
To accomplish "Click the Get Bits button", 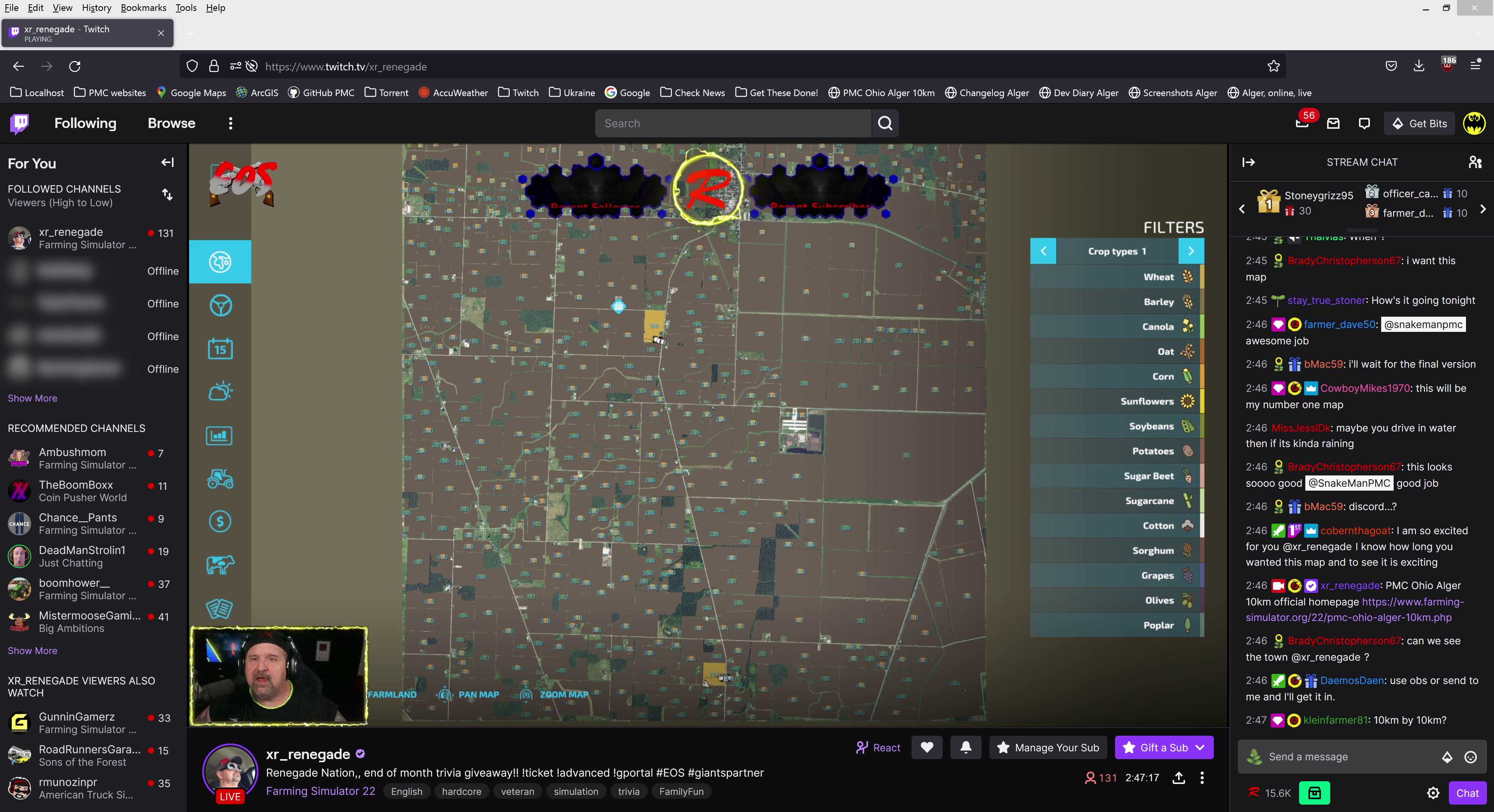I will 1419,124.
